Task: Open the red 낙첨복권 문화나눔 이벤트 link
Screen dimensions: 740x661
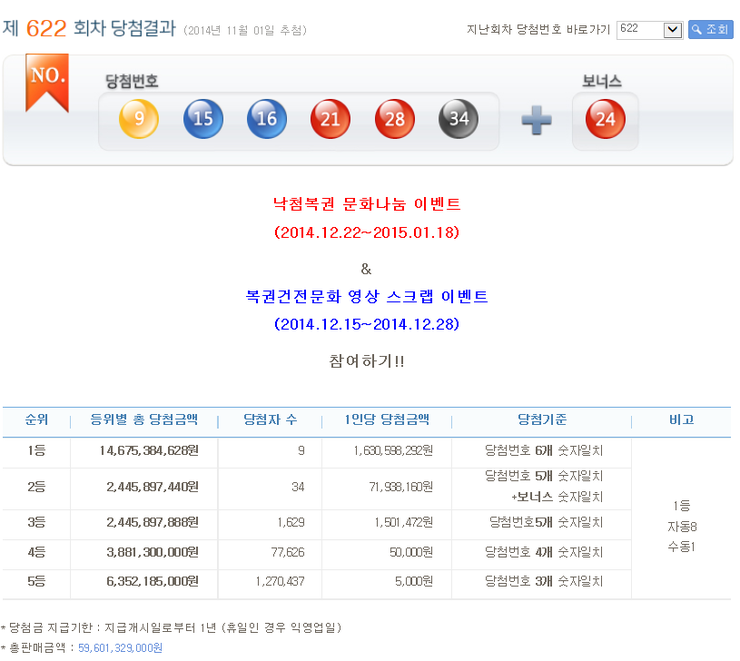Action: click(367, 204)
